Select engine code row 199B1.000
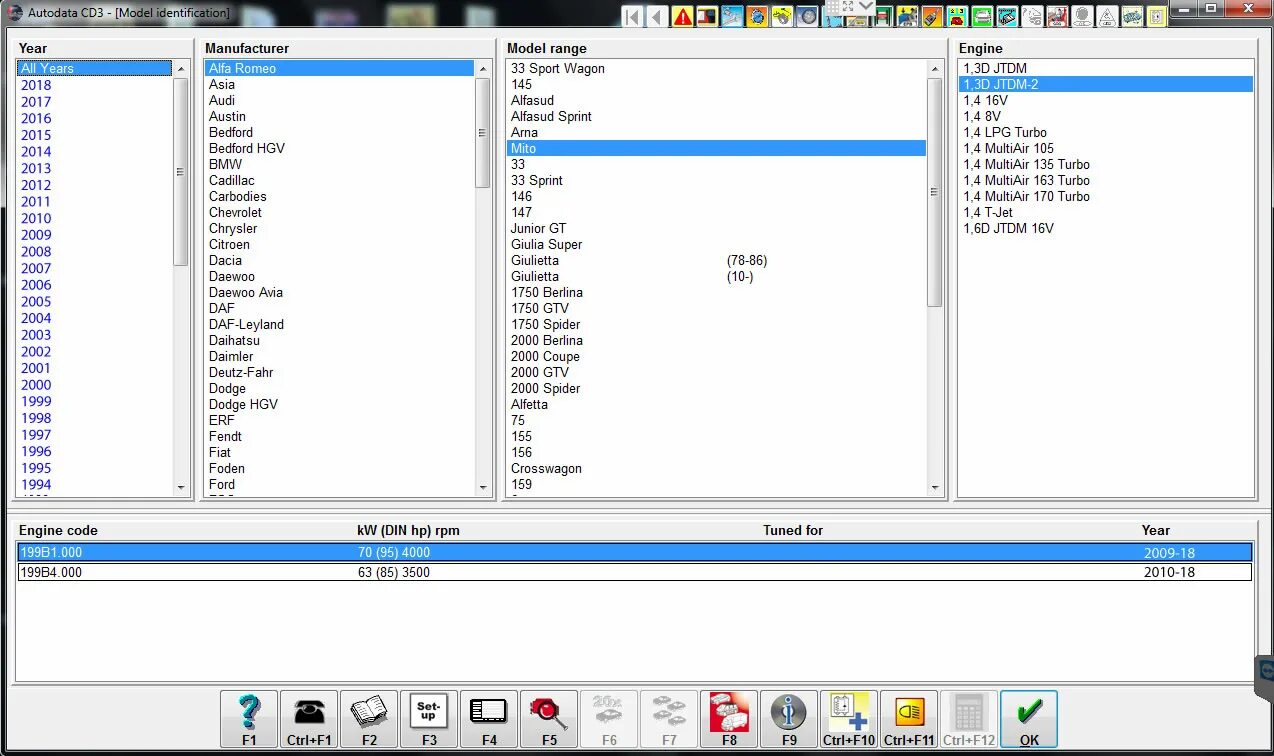The image size is (1274, 756). pos(634,552)
